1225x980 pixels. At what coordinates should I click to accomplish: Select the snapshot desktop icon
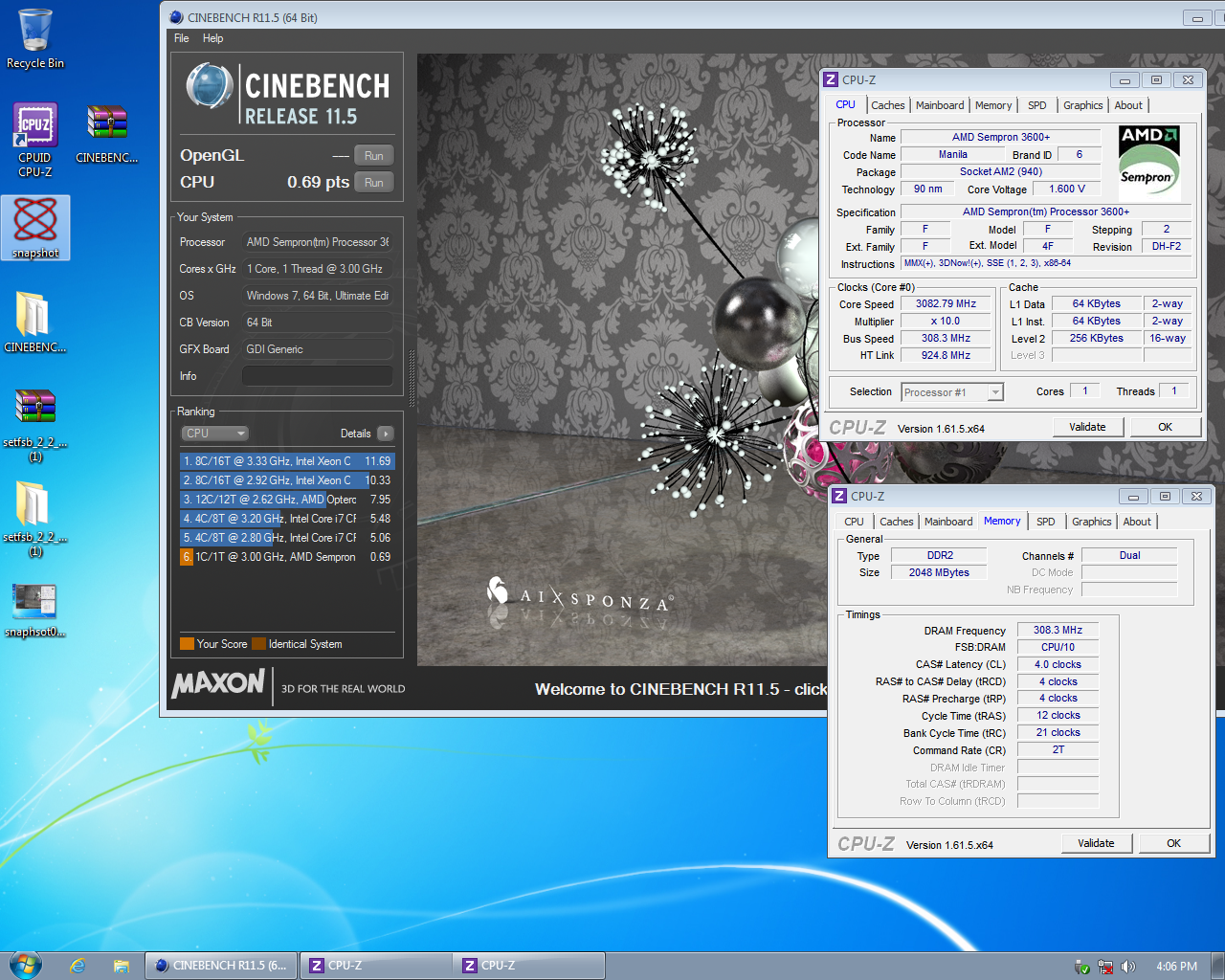(35, 228)
